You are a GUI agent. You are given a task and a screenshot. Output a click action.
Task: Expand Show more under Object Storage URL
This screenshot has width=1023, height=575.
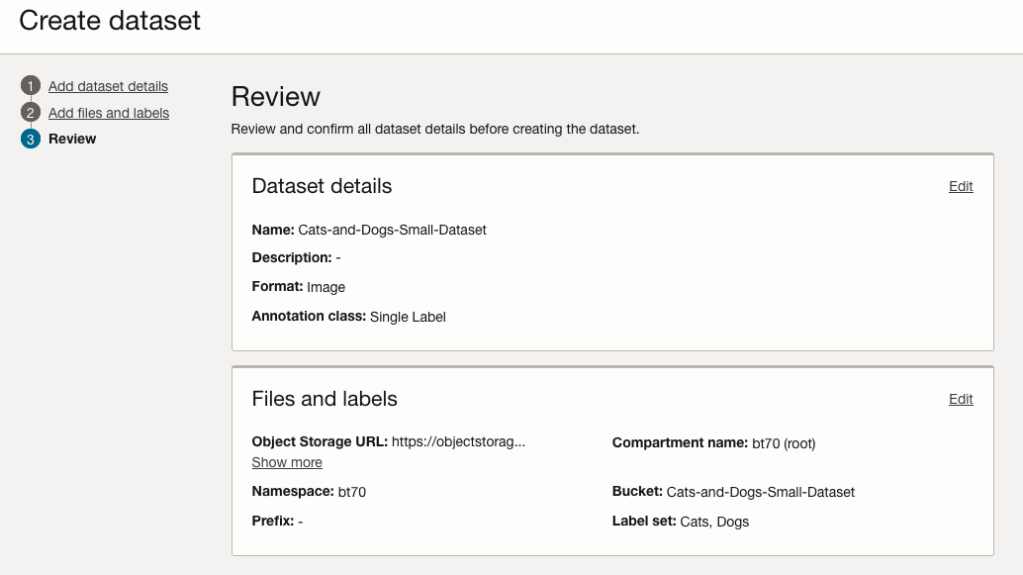[287, 462]
